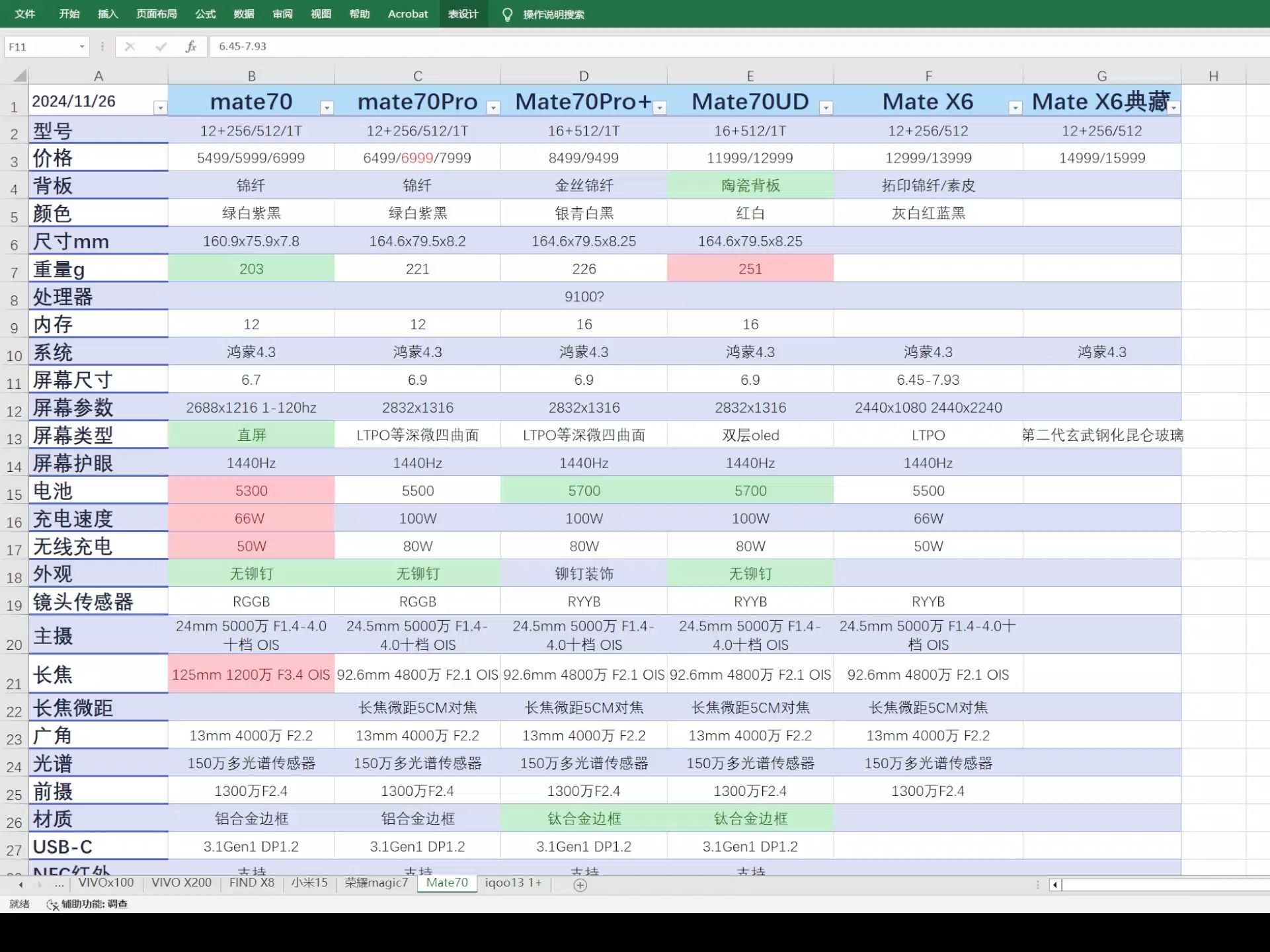The height and width of the screenshot is (952, 1270).
Task: Open filter dropdown for 2024/11/26 column
Action: click(160, 108)
